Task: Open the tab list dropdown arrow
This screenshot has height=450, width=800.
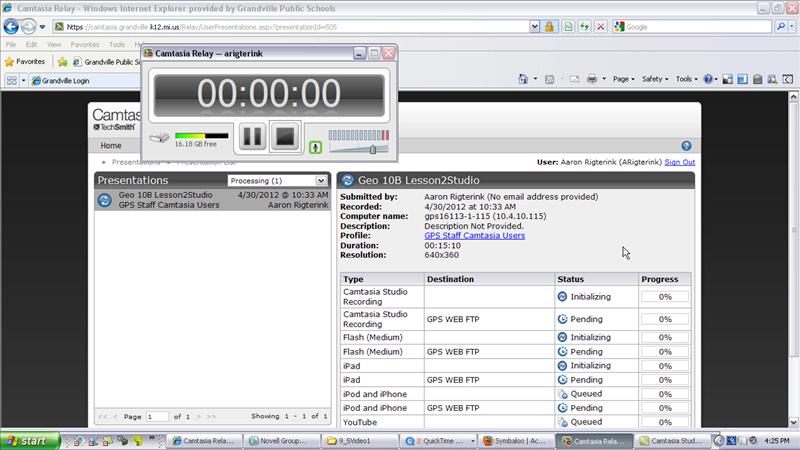Action: pos(23,81)
